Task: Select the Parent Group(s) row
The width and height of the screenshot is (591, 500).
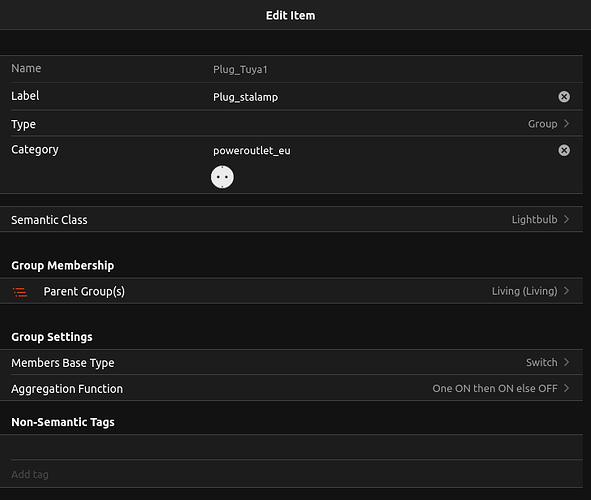Action: point(291,291)
